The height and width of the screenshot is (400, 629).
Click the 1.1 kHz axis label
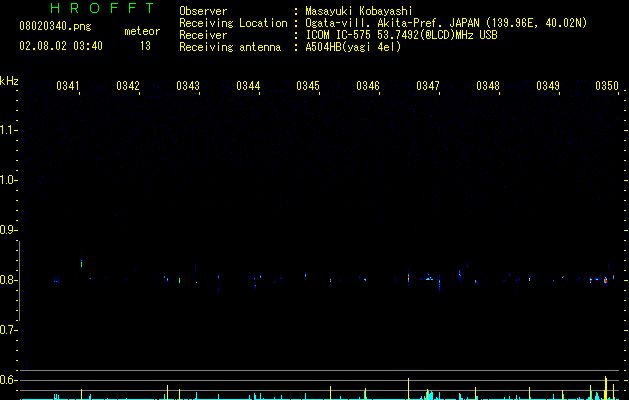pyautogui.click(x=8, y=130)
